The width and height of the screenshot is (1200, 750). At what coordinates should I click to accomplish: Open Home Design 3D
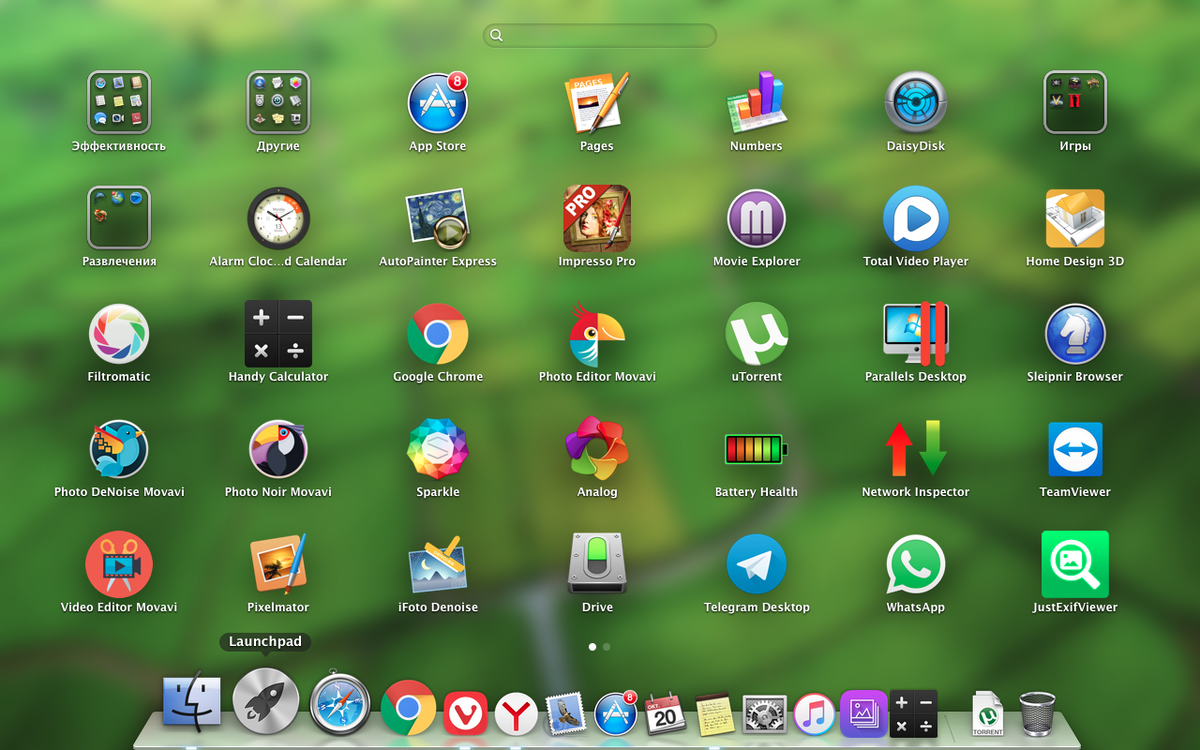1075,217
